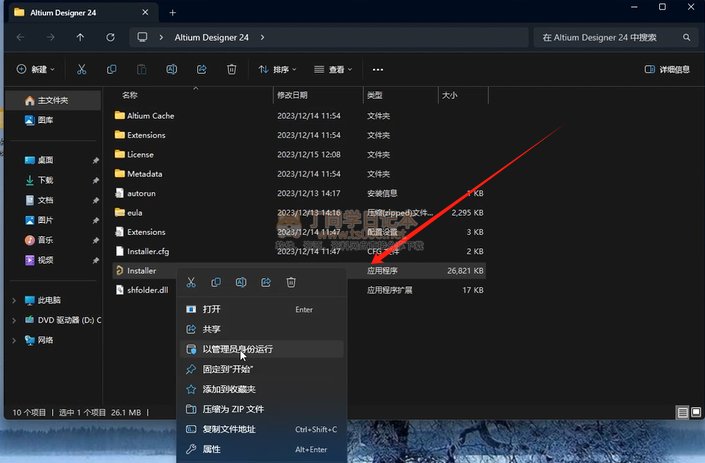Click the cut icon in the context menu
Screen dimensions: 705x463
pyautogui.click(x=190, y=283)
